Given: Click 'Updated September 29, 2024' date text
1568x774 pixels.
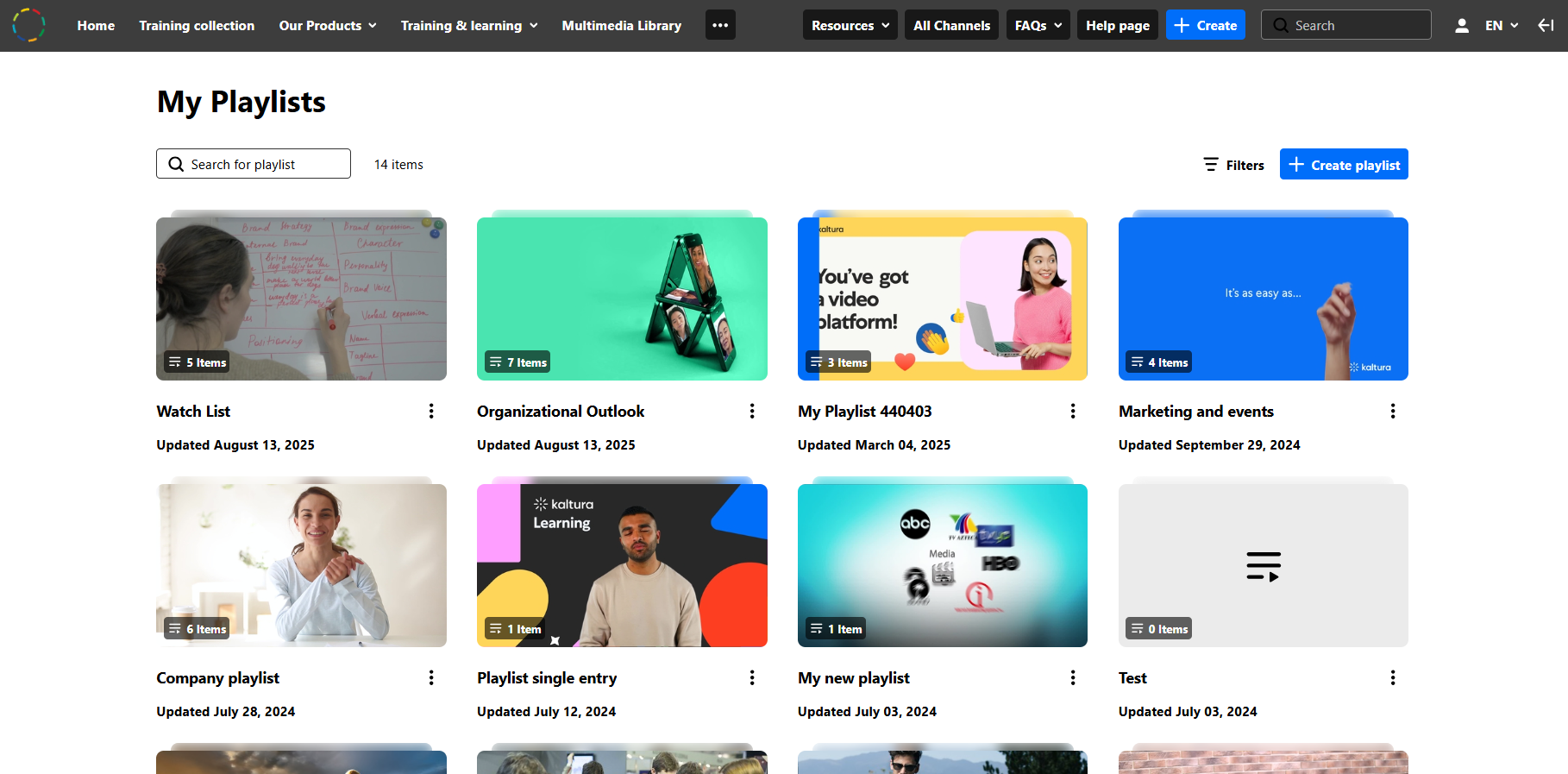Looking at the screenshot, I should pos(1209,445).
